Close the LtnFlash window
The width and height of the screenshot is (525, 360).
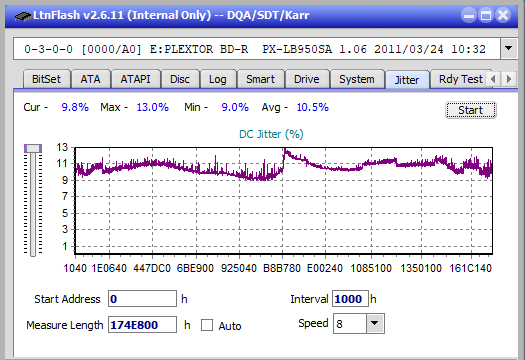tap(503, 15)
